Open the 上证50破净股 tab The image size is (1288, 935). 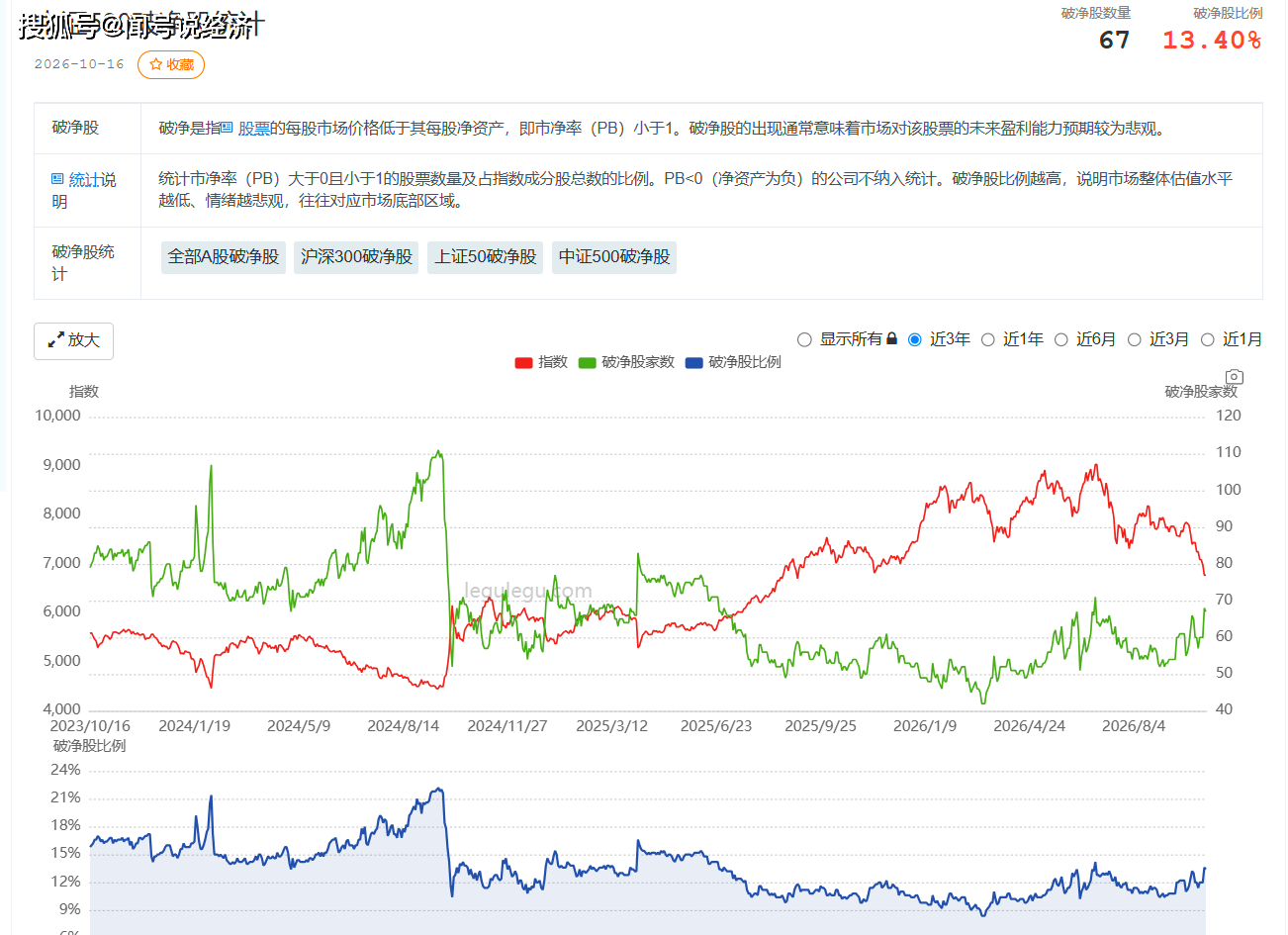coord(486,257)
